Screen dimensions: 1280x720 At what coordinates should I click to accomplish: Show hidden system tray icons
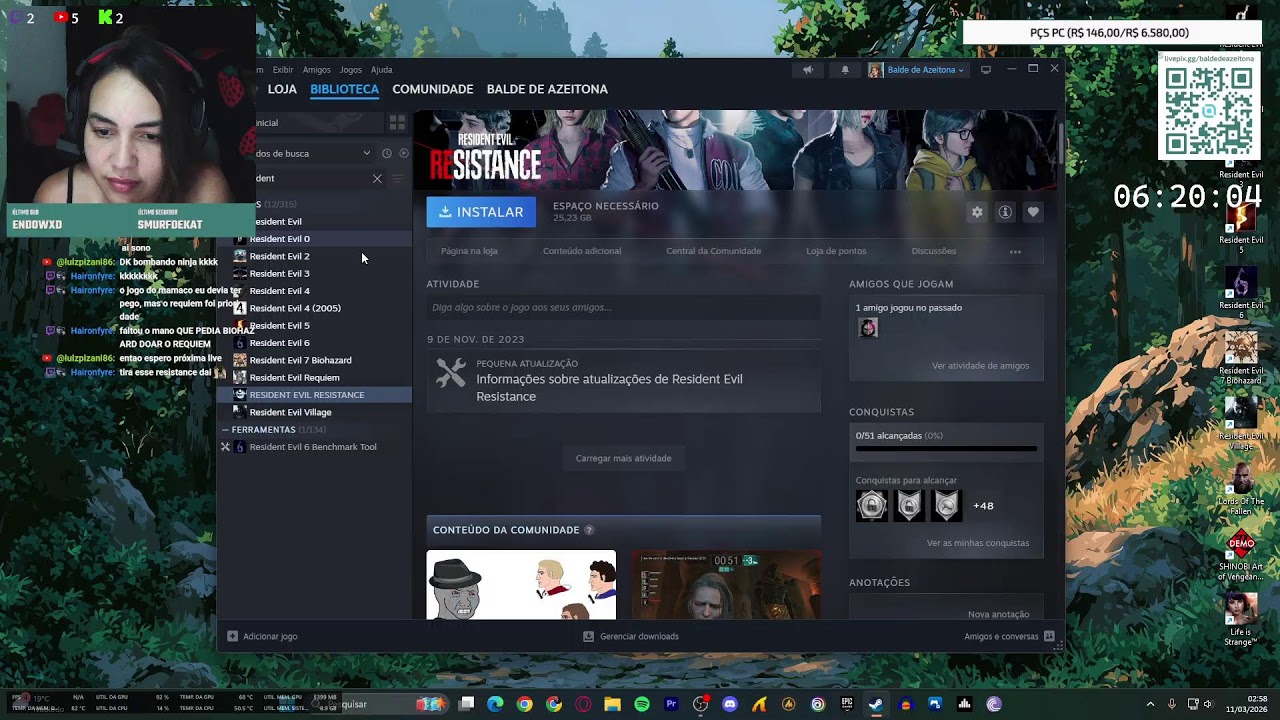tap(1150, 704)
